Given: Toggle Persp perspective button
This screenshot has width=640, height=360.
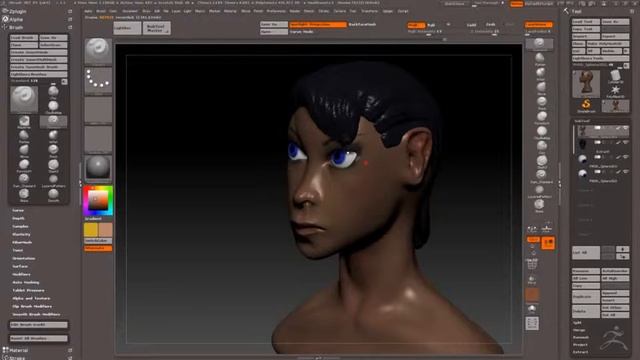Looking at the screenshot, I should (x=533, y=240).
